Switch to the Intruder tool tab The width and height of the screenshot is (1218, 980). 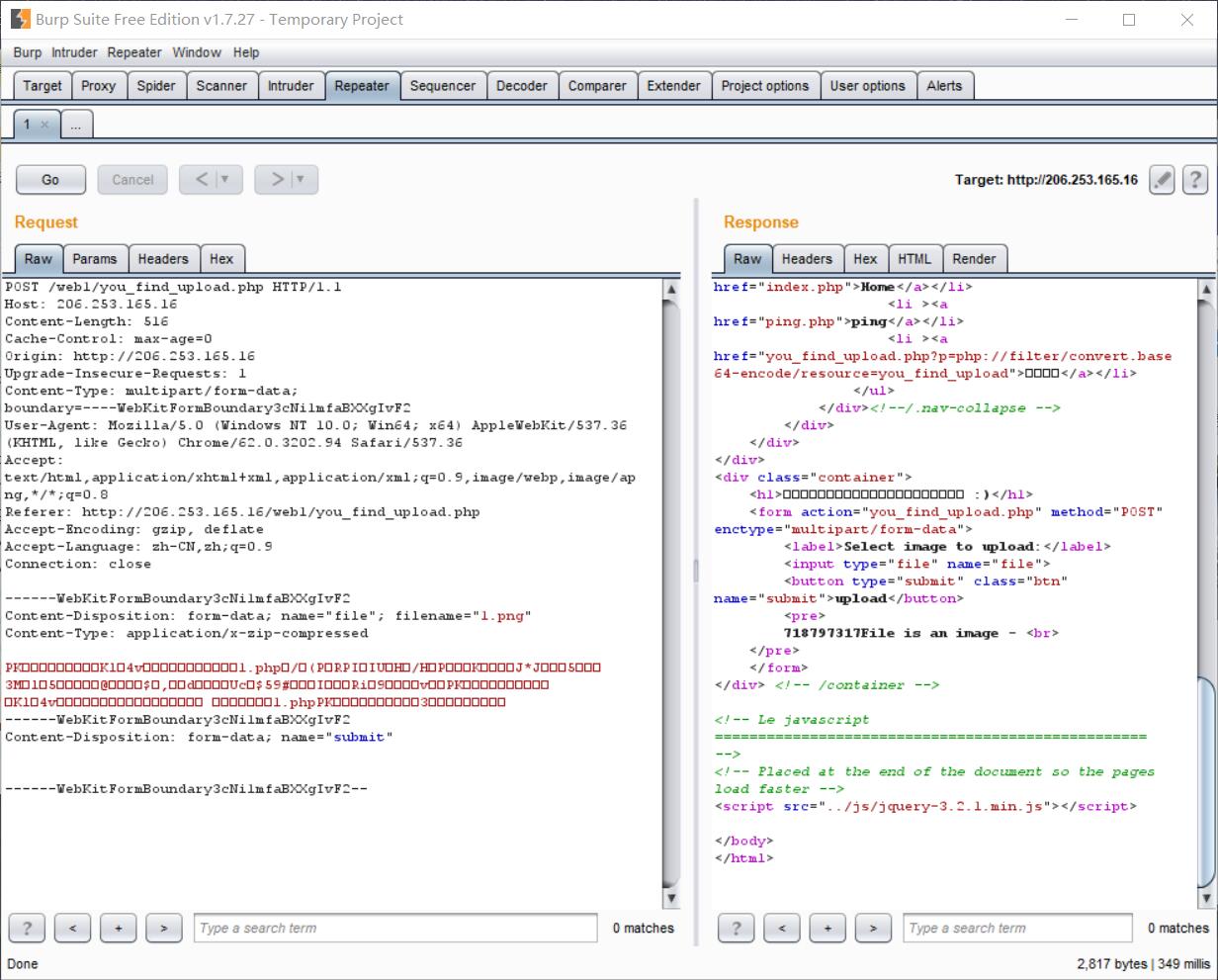(291, 86)
